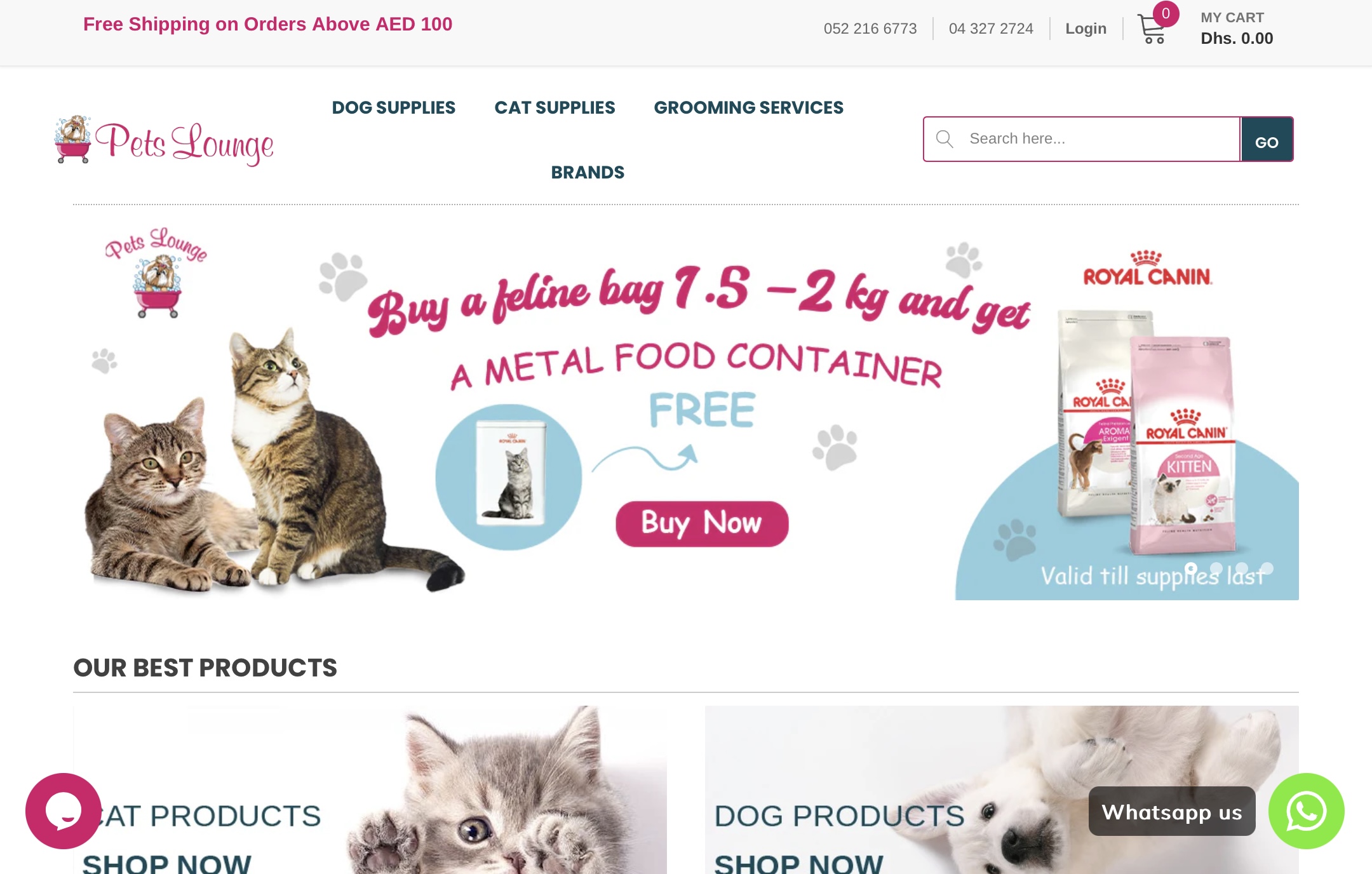
Task: Click the magnifier icon in search box
Action: [x=945, y=139]
